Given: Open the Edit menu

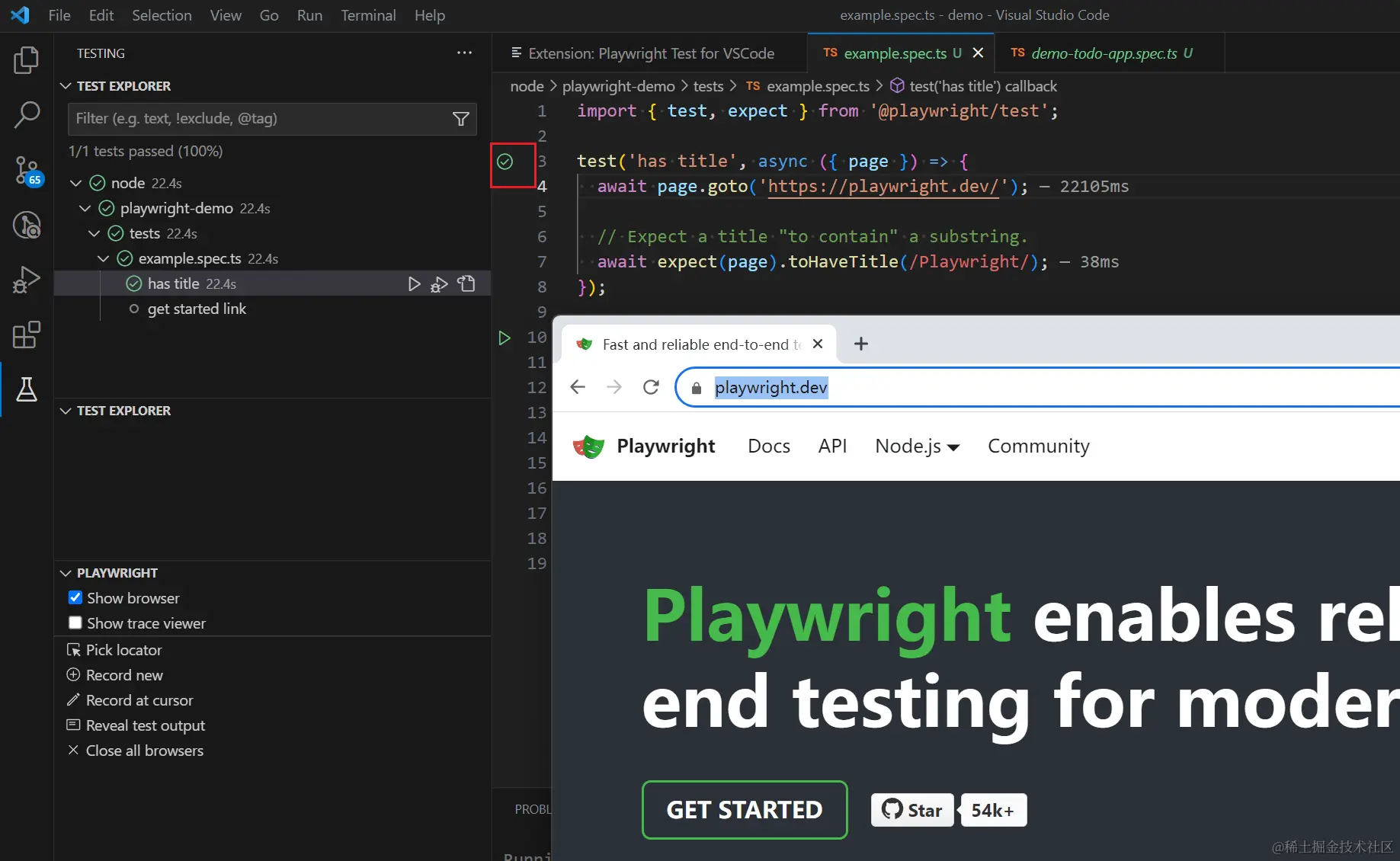Looking at the screenshot, I should pos(101,15).
